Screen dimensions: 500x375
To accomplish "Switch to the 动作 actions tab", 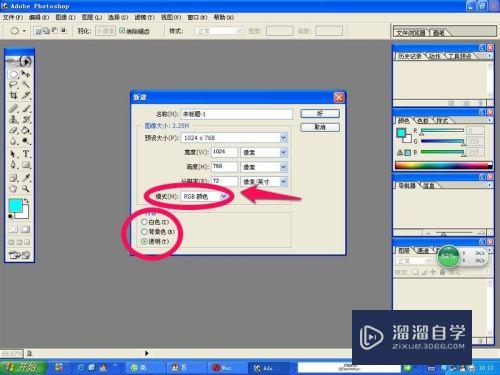I will pos(434,56).
